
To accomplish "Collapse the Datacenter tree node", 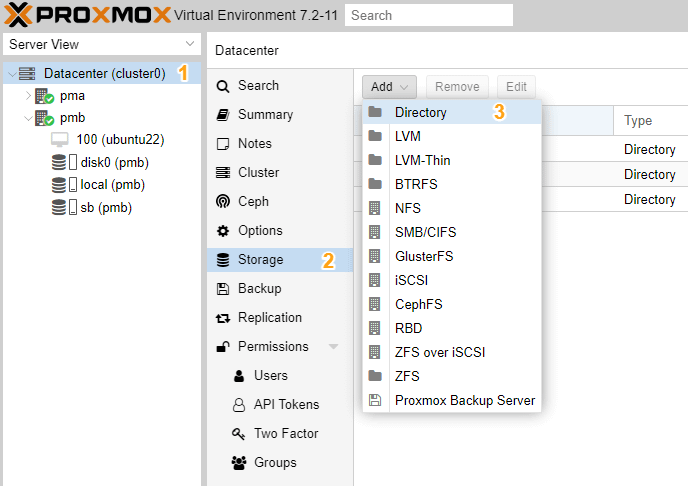I will click(12, 74).
